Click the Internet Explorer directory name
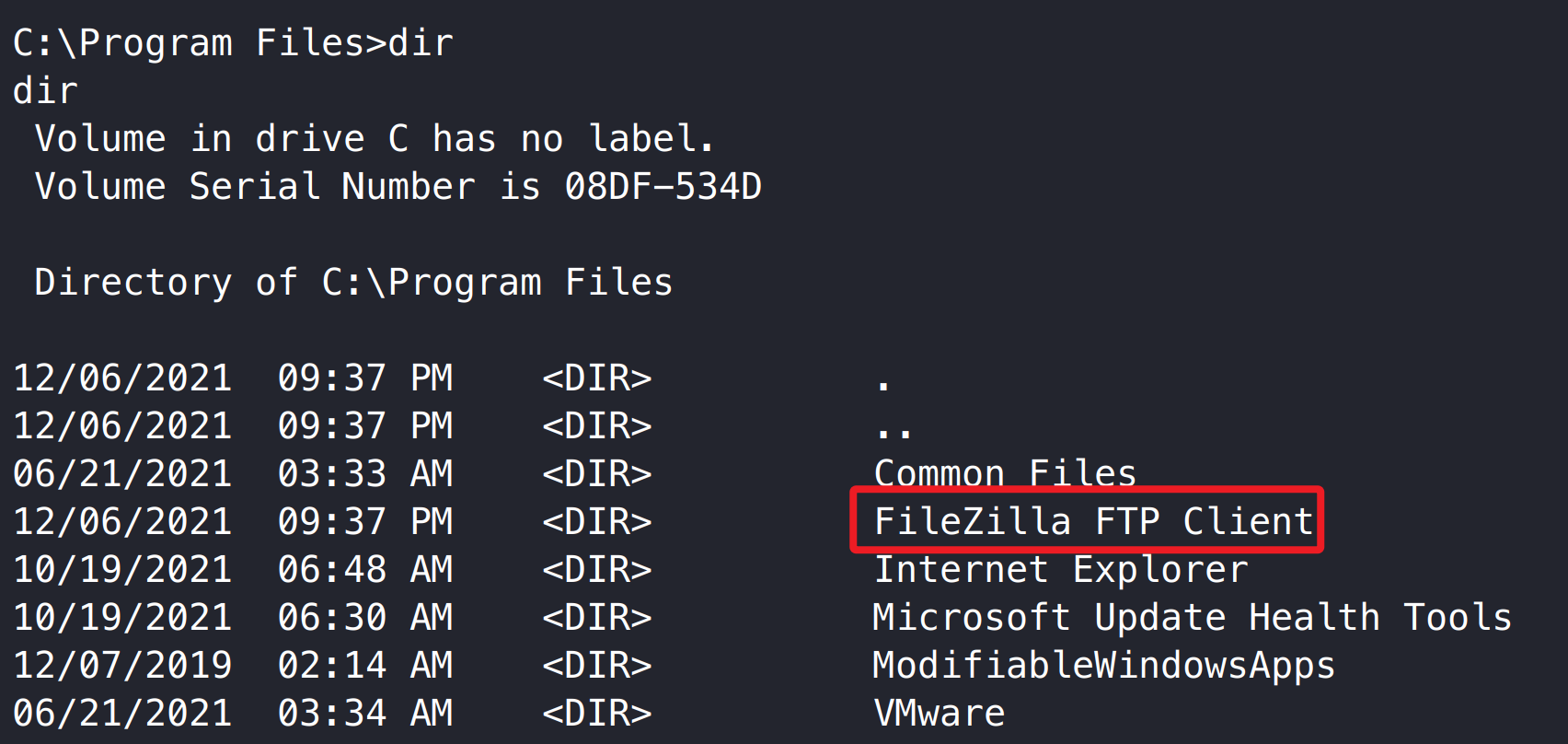This screenshot has width=1568, height=744. pos(1060,569)
